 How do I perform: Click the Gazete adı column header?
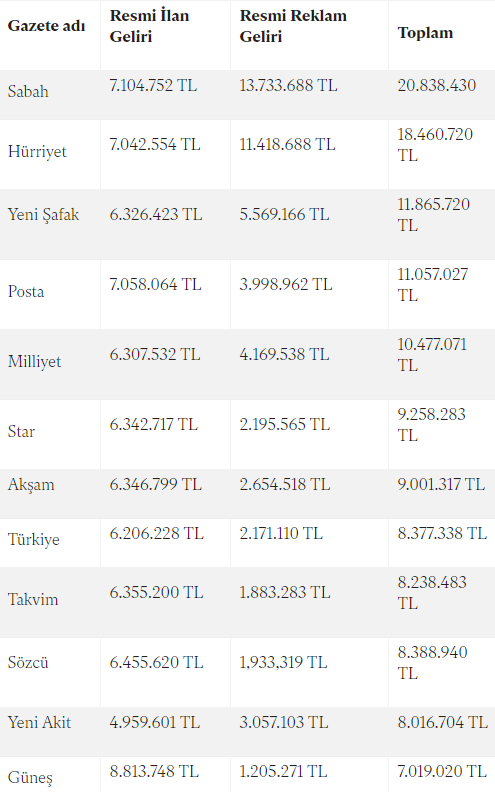tap(46, 26)
